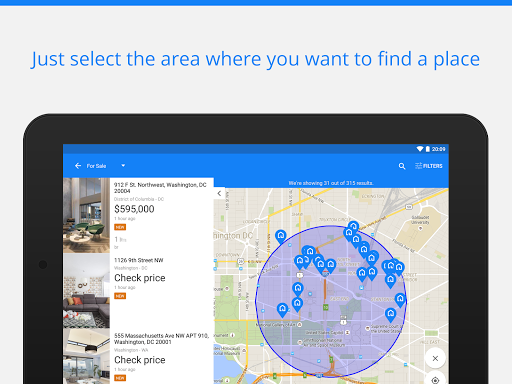Open the 912 F St. Northwest listing photo

coord(86,215)
